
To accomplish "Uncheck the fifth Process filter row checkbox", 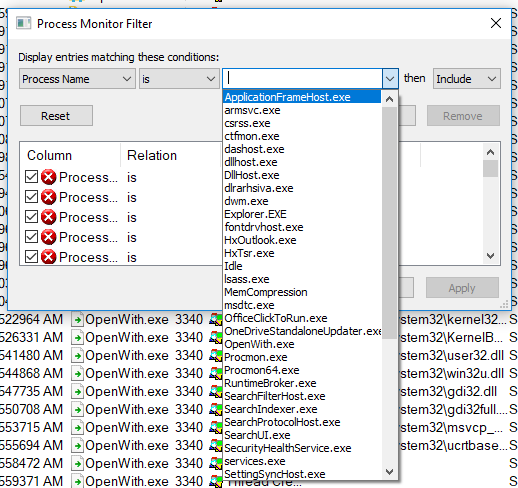I will [31, 257].
